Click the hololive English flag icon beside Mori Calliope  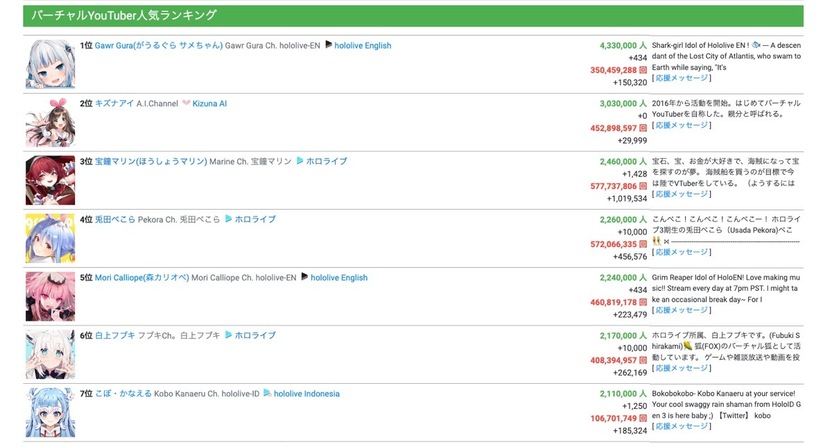pos(305,277)
